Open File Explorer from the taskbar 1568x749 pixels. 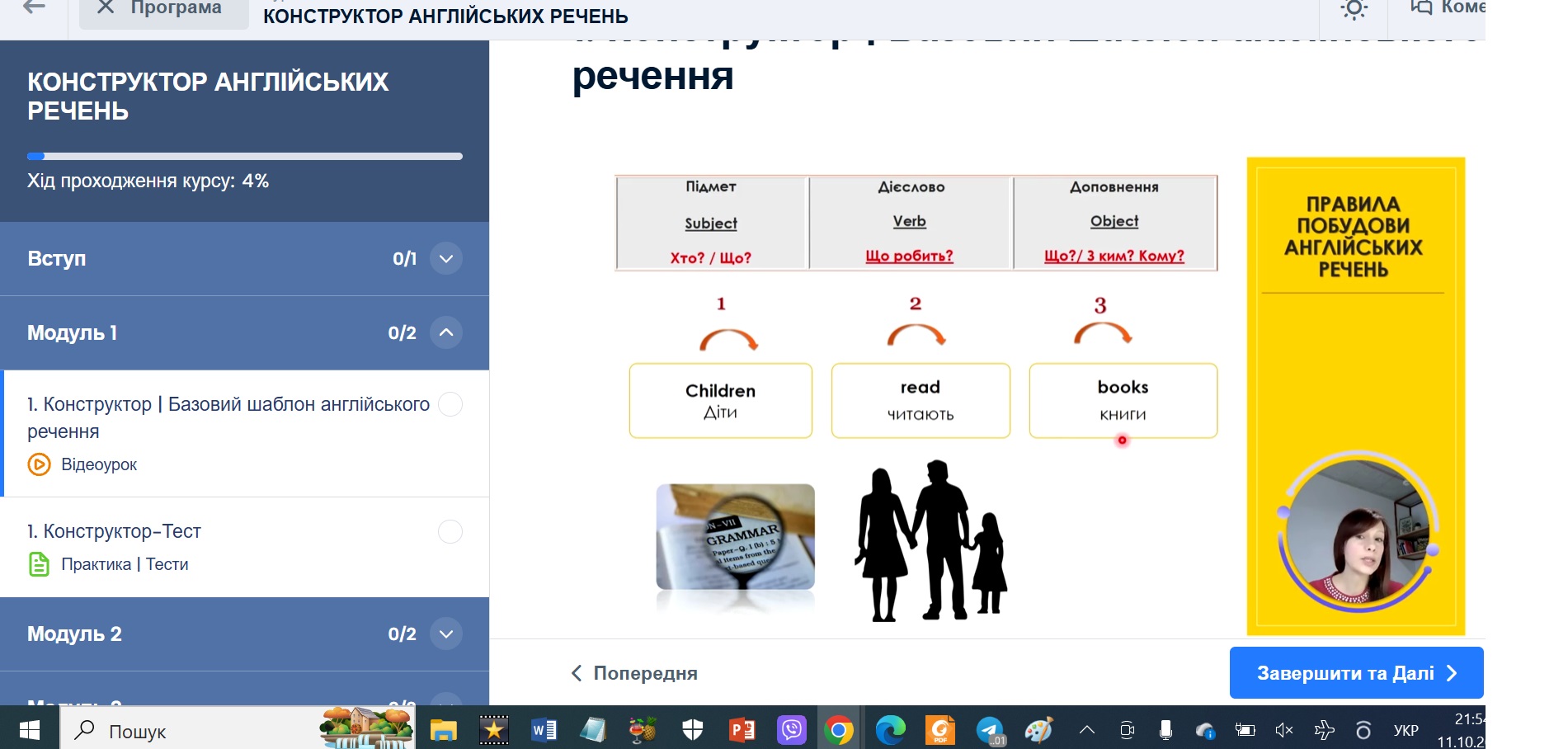click(x=443, y=730)
